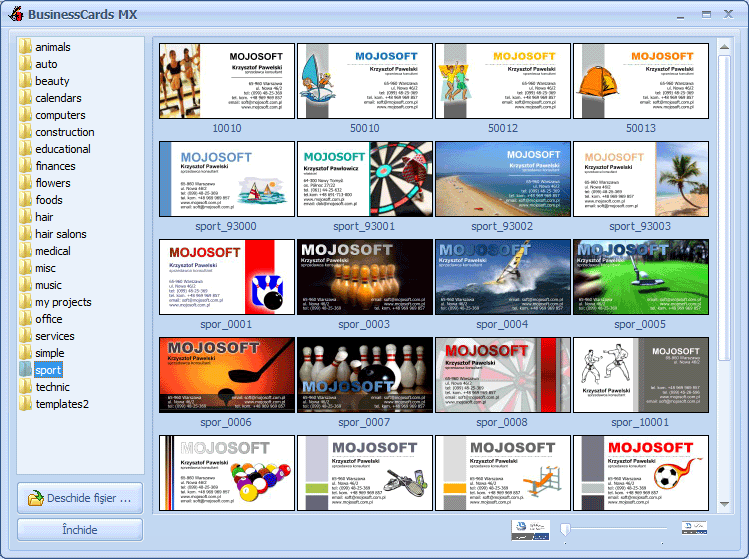Click the label text spor_0005

tap(640, 324)
